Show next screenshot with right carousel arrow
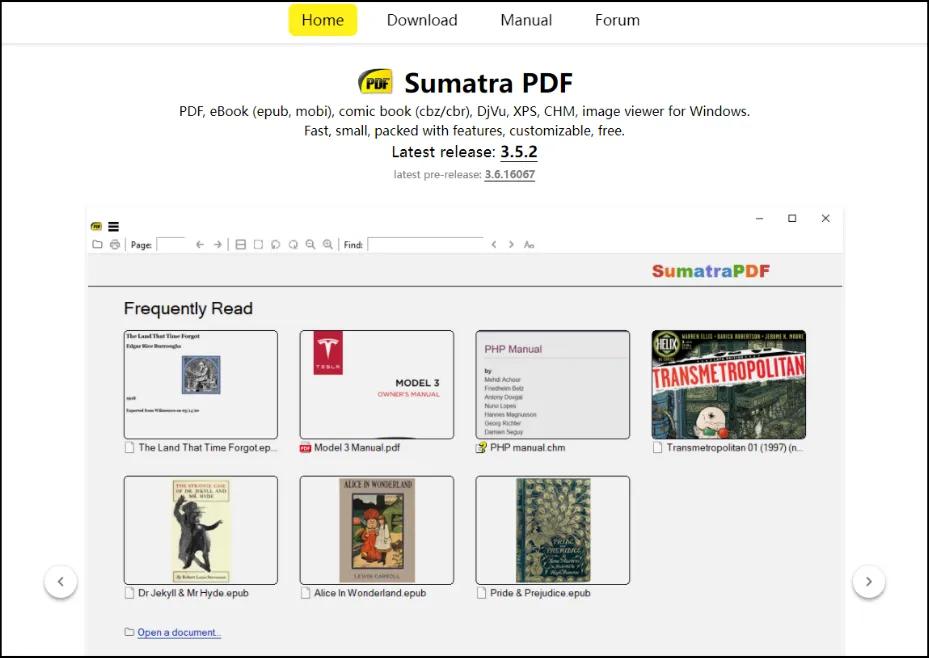This screenshot has height=658, width=929. pyautogui.click(x=868, y=581)
